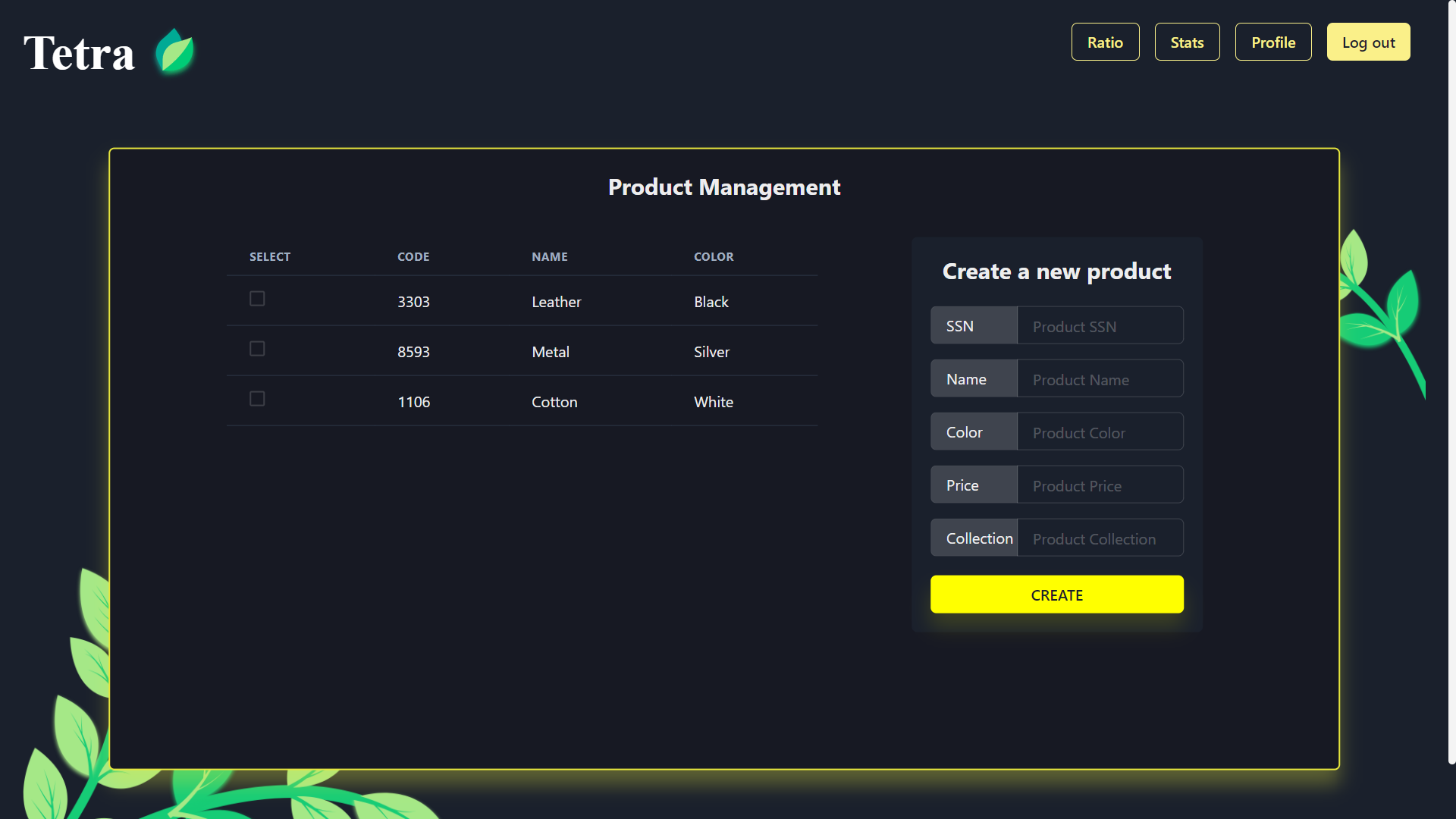1456x819 pixels.
Task: Focus the Product Price input
Action: pyautogui.click(x=1099, y=485)
